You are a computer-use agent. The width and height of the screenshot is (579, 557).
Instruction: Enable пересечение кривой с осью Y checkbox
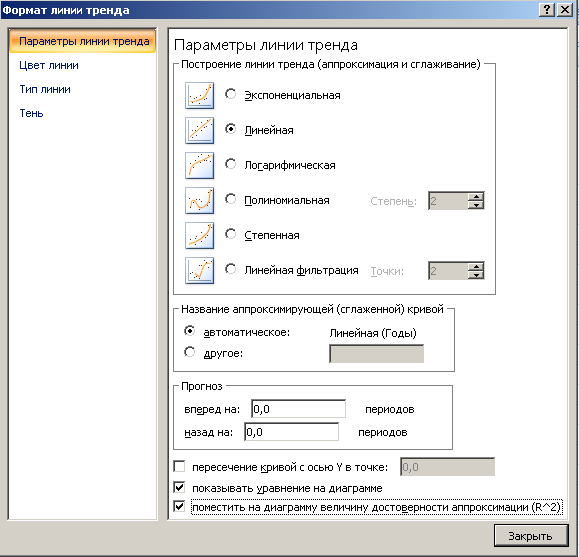pos(179,467)
